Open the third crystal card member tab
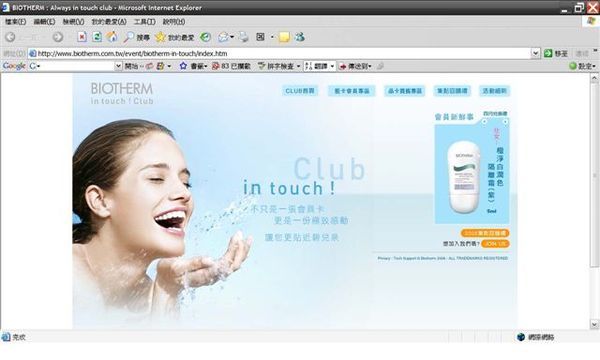The height and width of the screenshot is (360, 600). (404, 91)
